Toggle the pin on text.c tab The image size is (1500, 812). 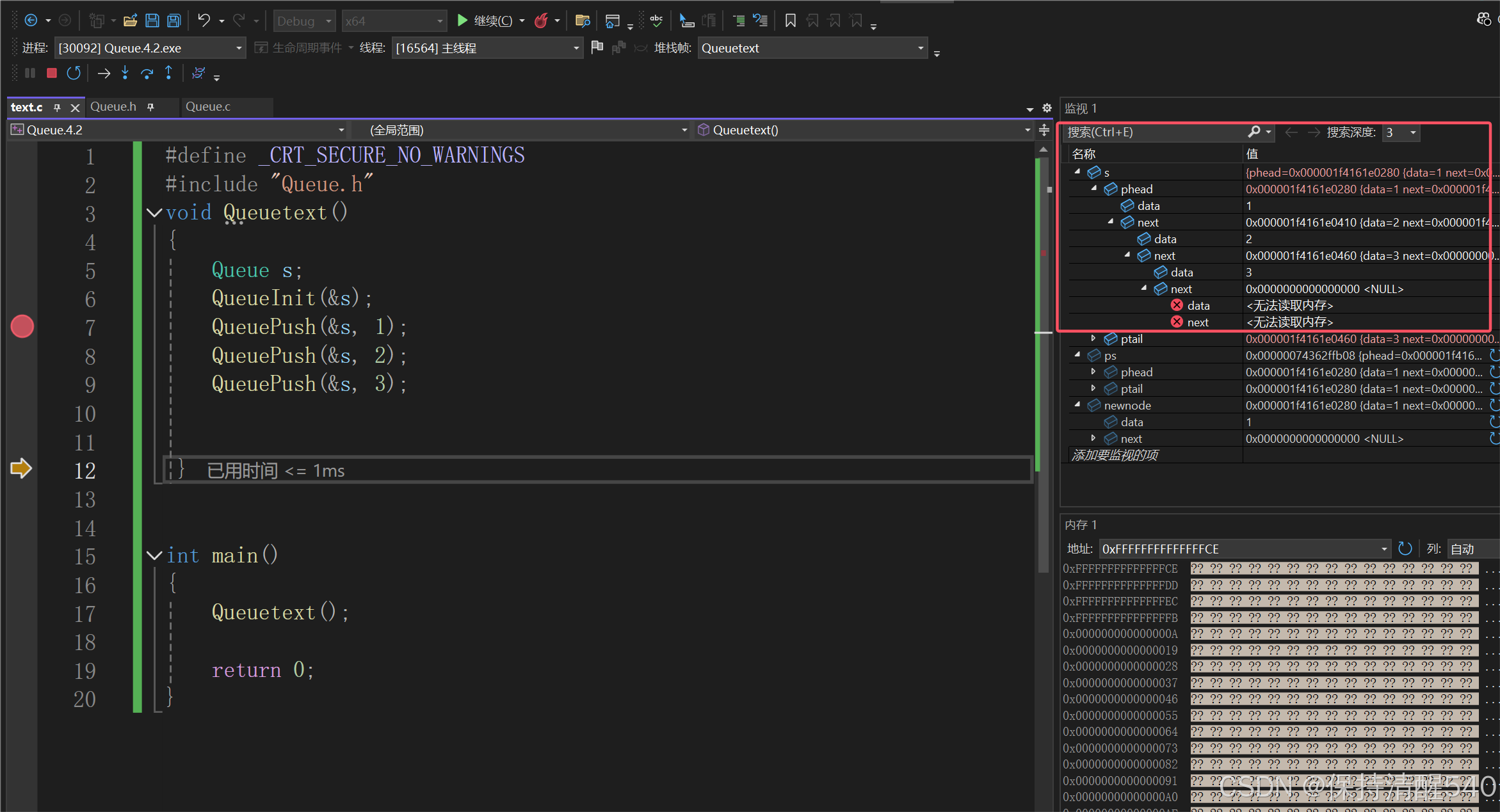tap(57, 107)
